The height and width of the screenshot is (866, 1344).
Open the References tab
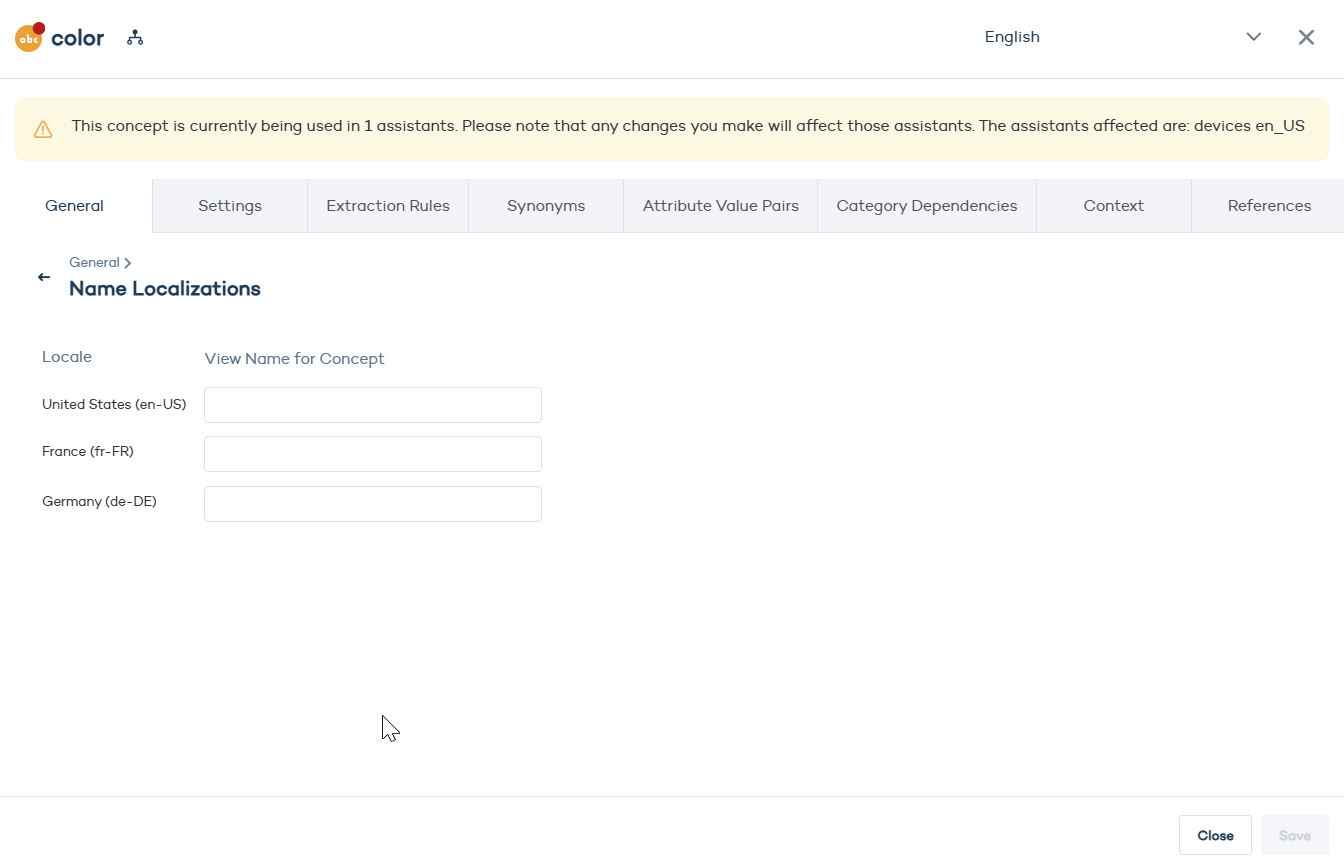click(x=1269, y=206)
